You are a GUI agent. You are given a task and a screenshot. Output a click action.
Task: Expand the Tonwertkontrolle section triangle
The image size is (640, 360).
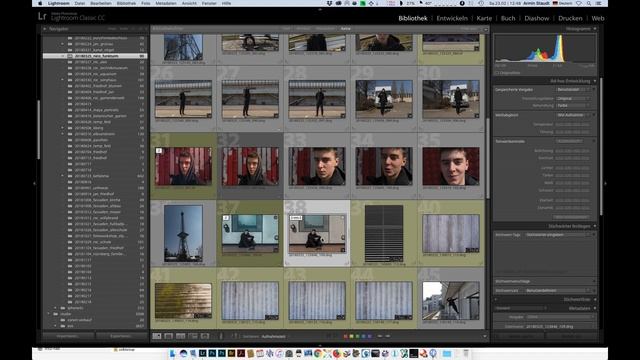(594, 141)
